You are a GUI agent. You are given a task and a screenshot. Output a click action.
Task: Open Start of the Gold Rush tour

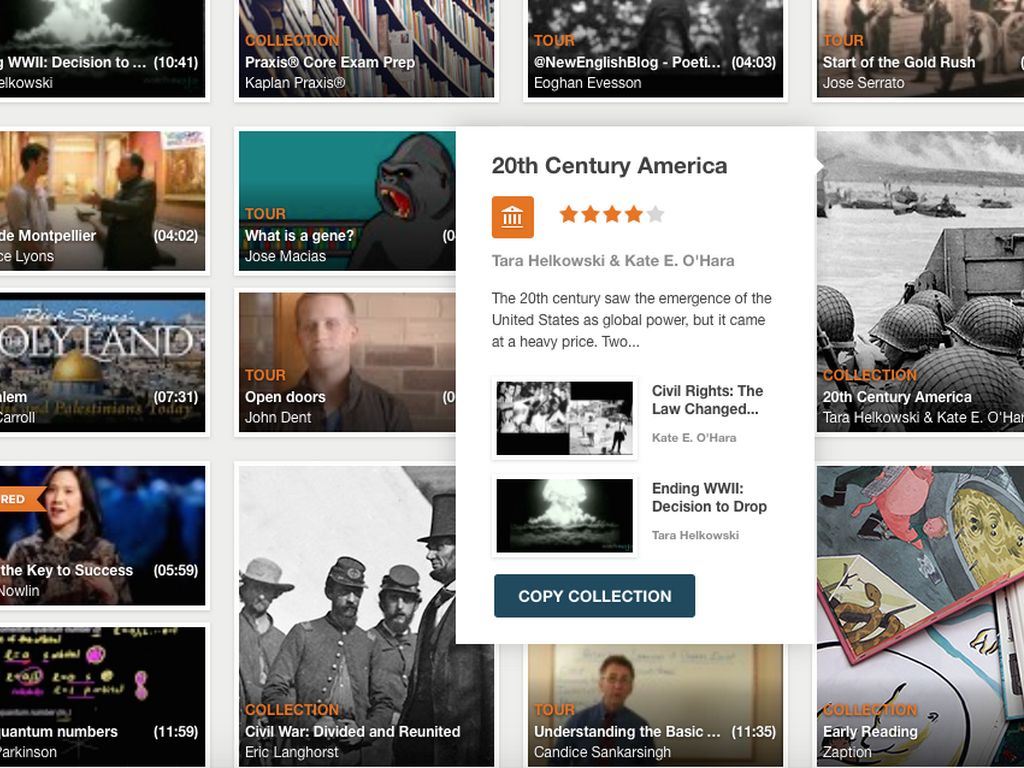[920, 50]
